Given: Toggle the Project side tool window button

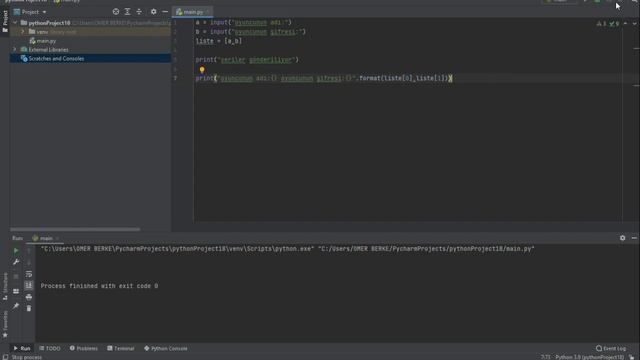Looking at the screenshot, I should [x=5, y=21].
